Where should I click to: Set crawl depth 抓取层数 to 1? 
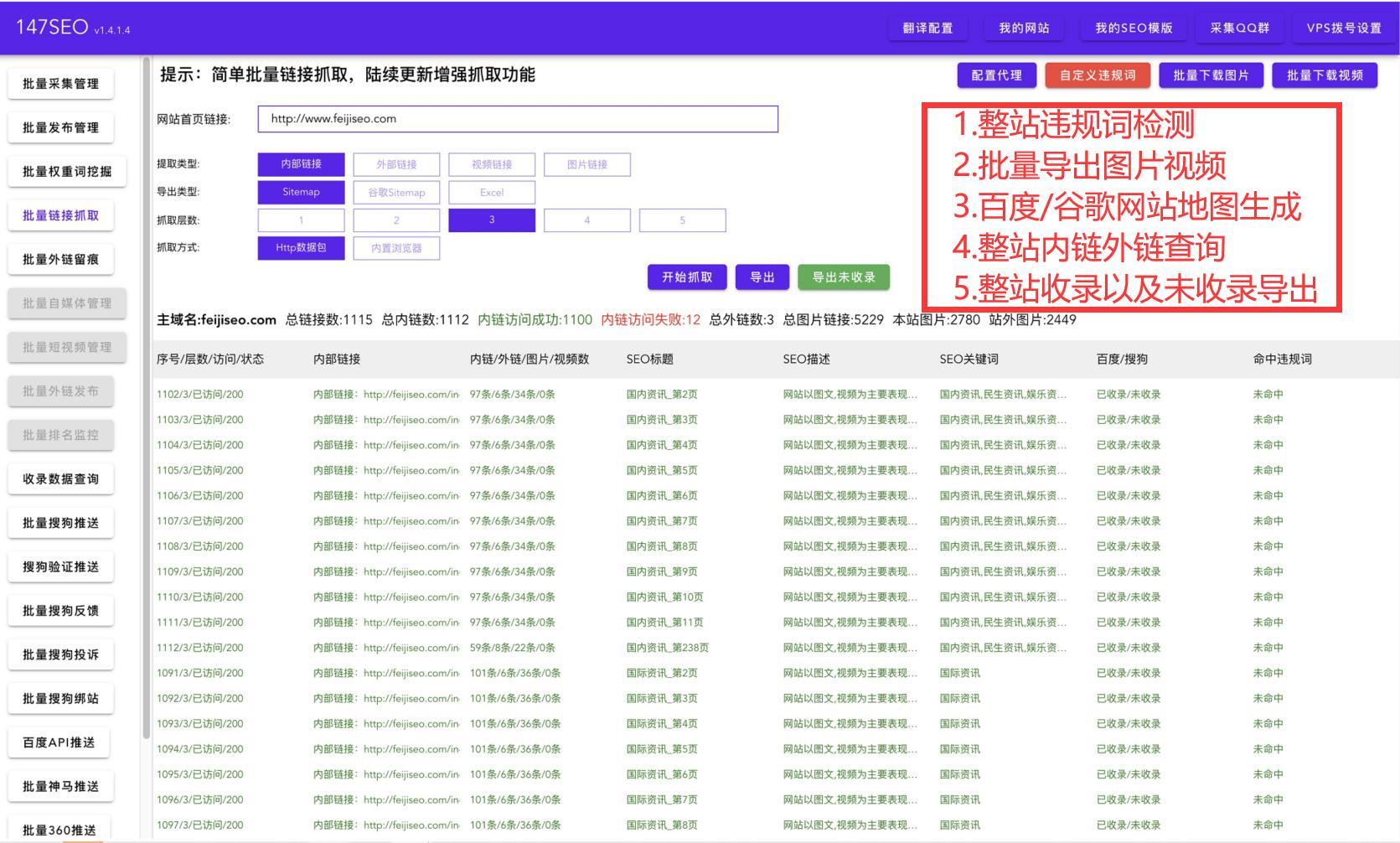tap(301, 220)
